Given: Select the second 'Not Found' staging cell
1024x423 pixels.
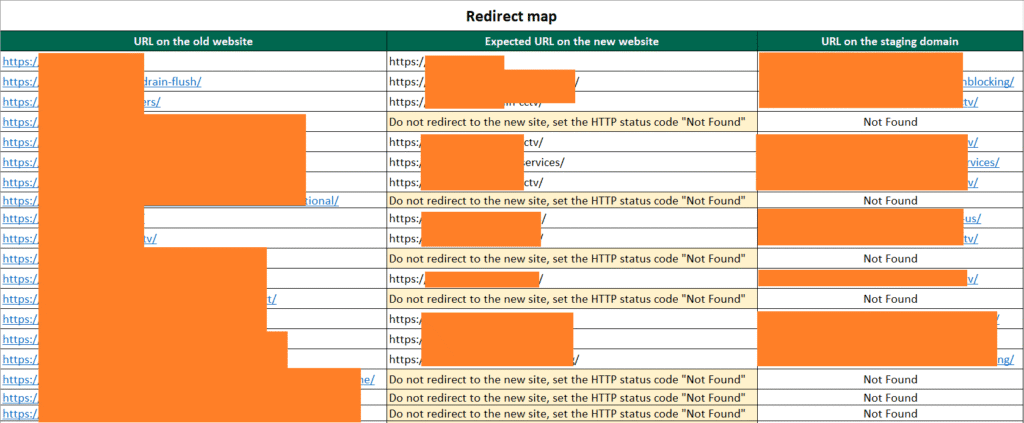Looking at the screenshot, I should point(889,200).
